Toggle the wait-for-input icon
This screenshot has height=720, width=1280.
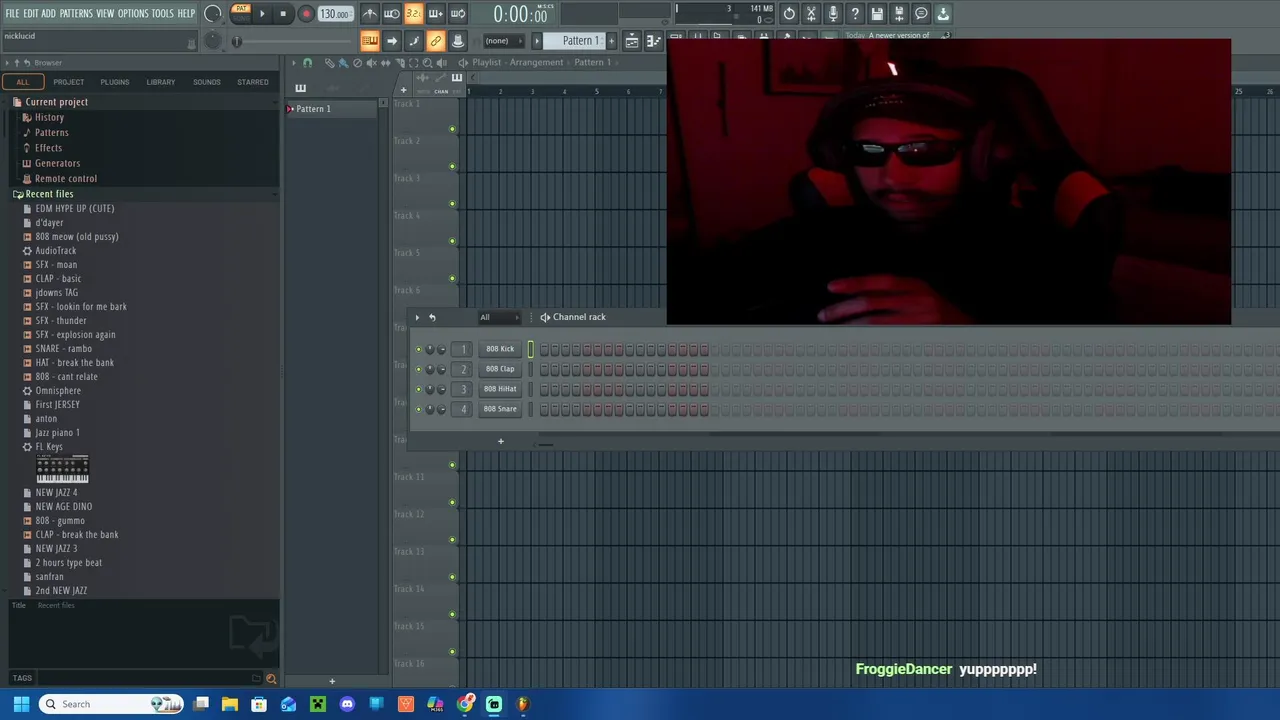391,14
